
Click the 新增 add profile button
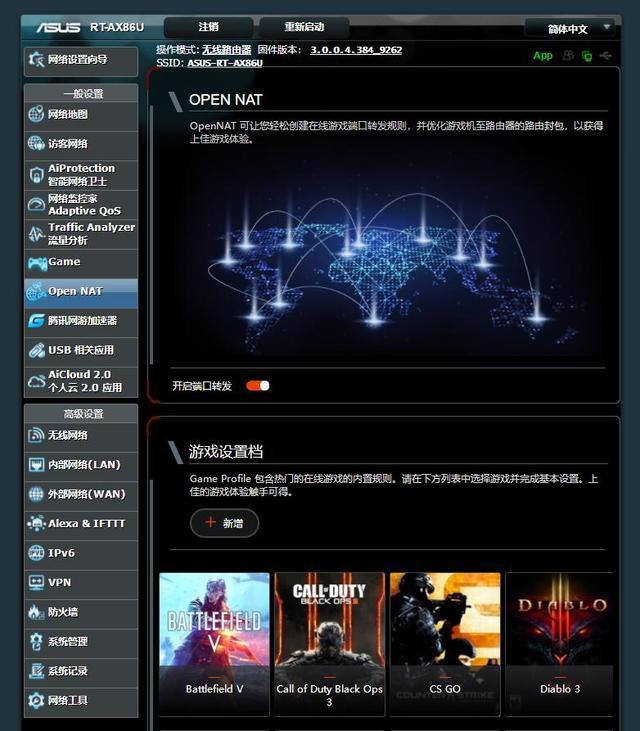(224, 523)
